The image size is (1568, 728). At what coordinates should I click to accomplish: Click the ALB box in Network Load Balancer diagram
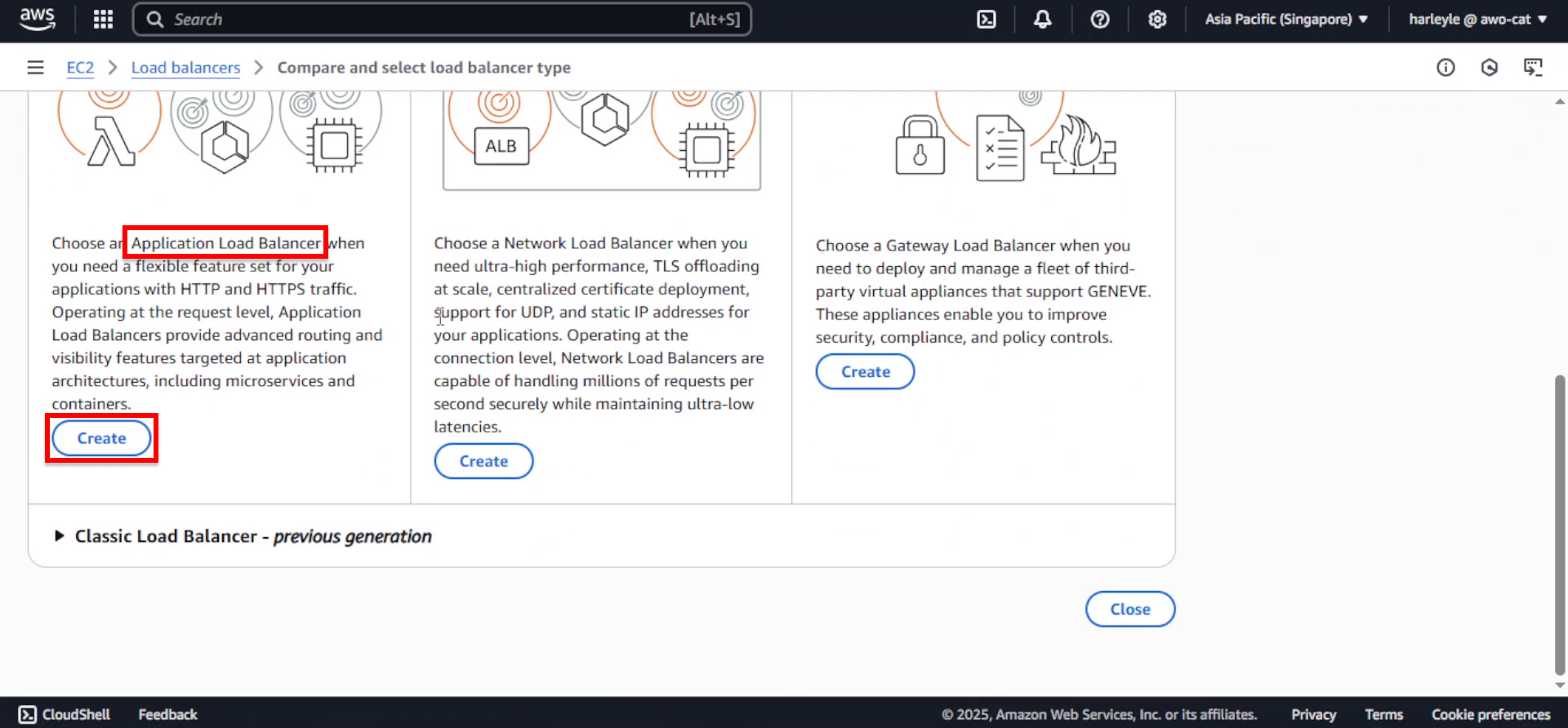pyautogui.click(x=501, y=146)
